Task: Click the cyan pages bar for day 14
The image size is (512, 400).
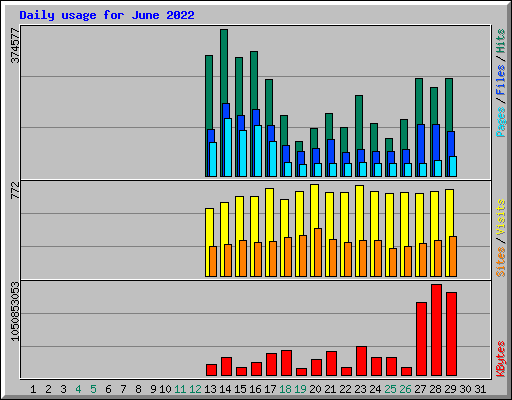Action: click(228, 147)
